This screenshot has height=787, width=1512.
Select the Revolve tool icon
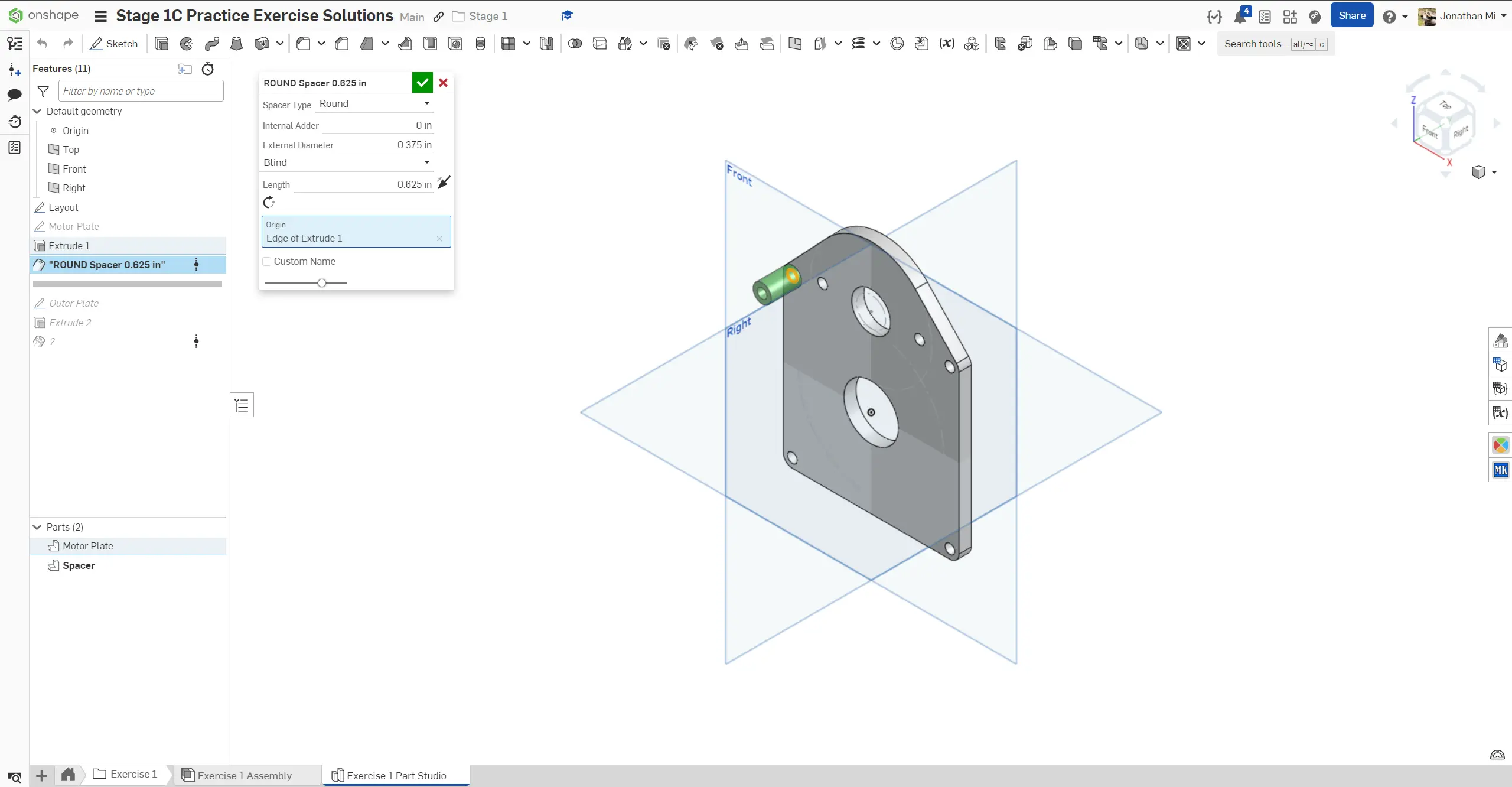click(x=187, y=44)
